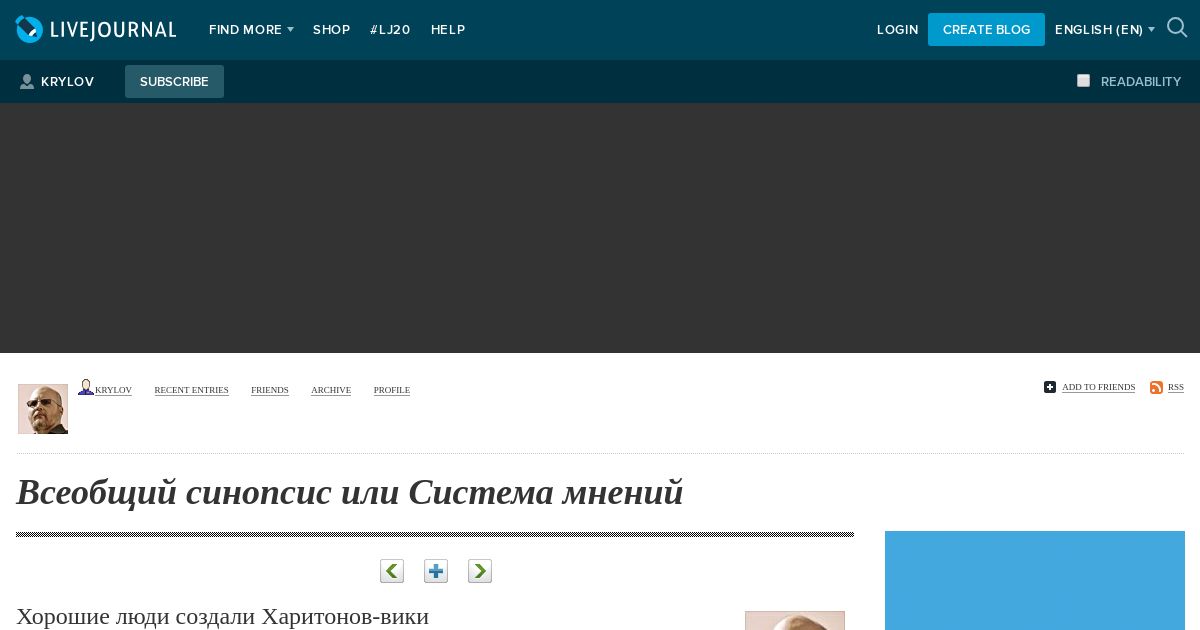This screenshot has width=1200, height=630.
Task: Click the blue plus add-memory icon
Action: (436, 571)
